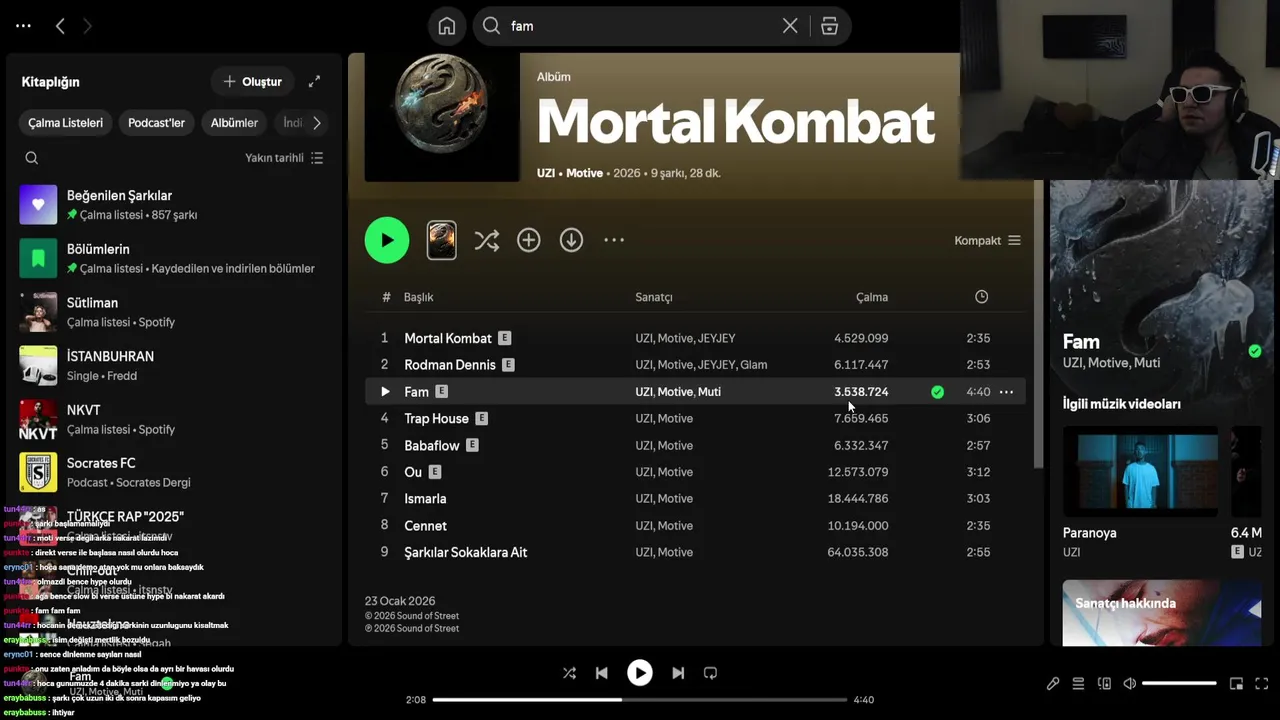Filter library by Çalma Listeleri
The height and width of the screenshot is (720, 1280).
click(65, 123)
